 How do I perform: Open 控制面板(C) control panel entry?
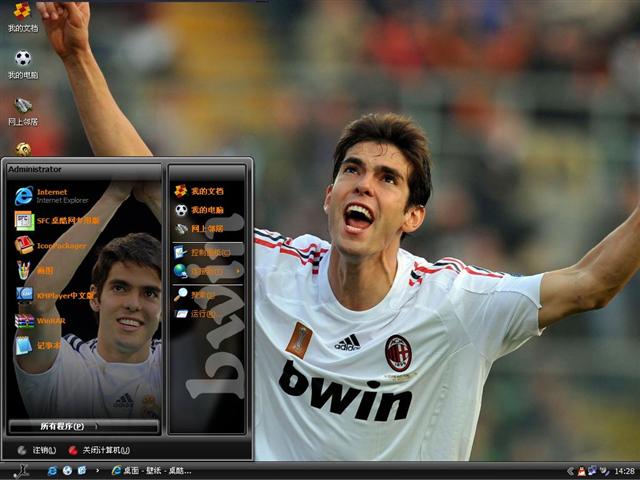tap(202, 253)
